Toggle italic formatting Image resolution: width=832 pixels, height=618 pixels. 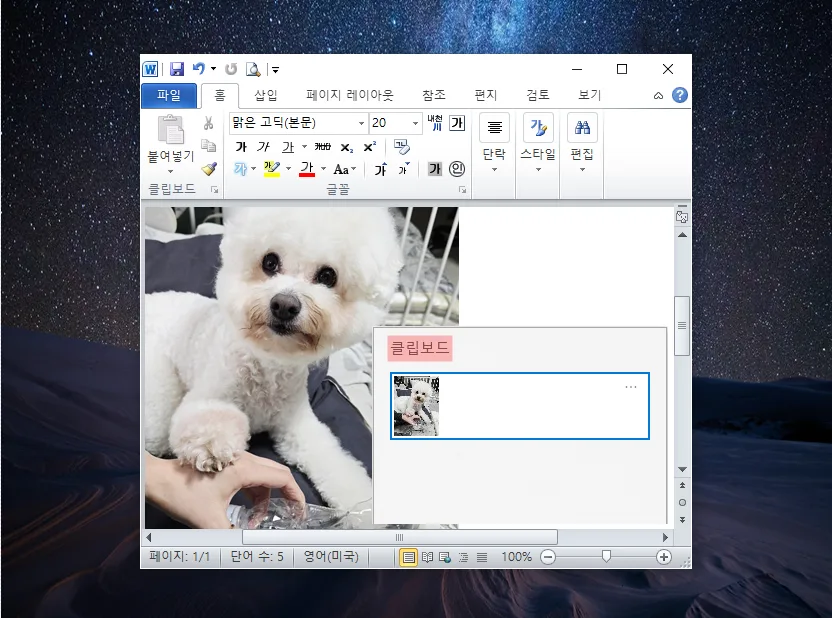pyautogui.click(x=264, y=147)
